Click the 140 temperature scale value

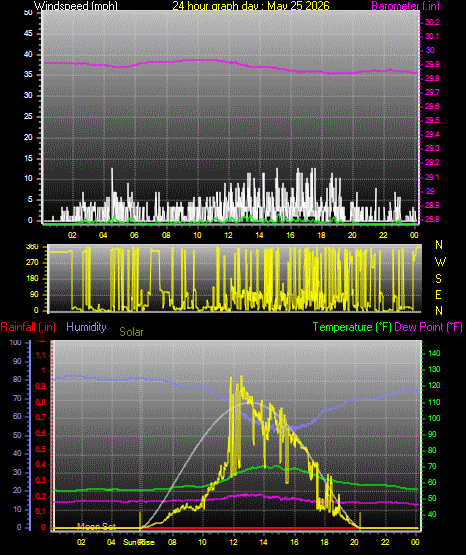(x=434, y=353)
